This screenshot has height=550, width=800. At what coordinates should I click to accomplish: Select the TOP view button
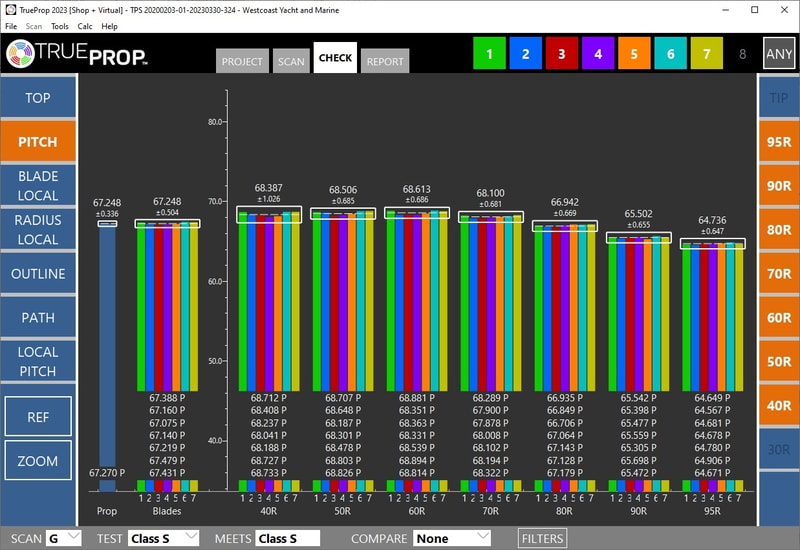[37, 98]
